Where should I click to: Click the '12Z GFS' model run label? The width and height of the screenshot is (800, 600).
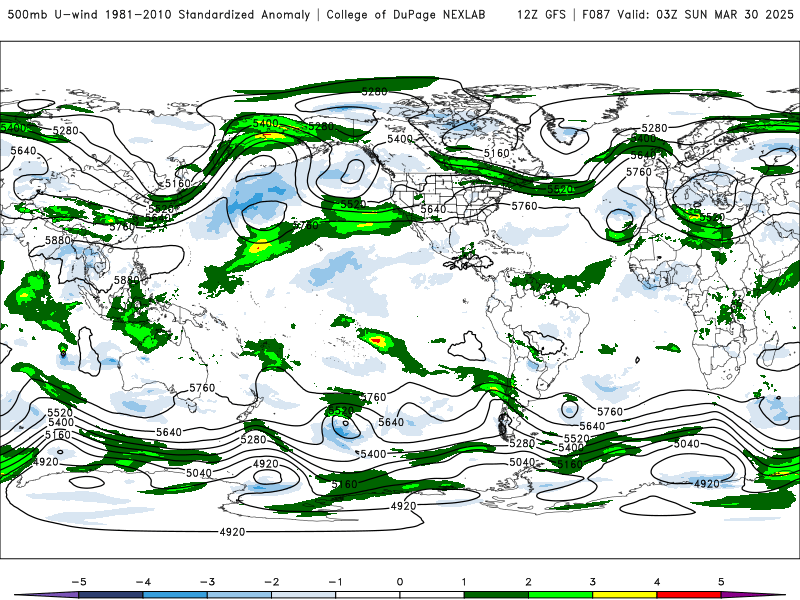(541, 14)
